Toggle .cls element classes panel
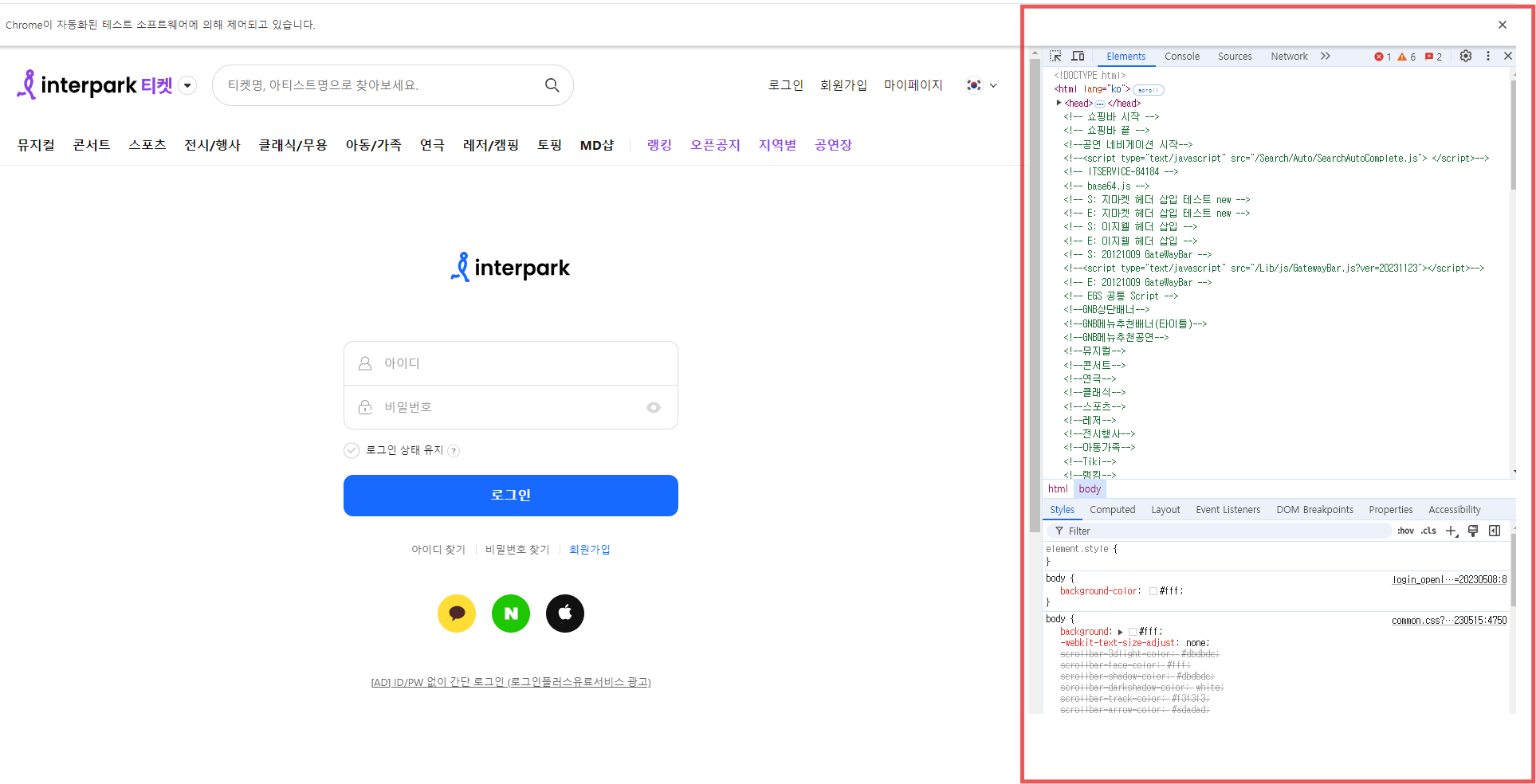The width and height of the screenshot is (1536, 784). point(1428,531)
